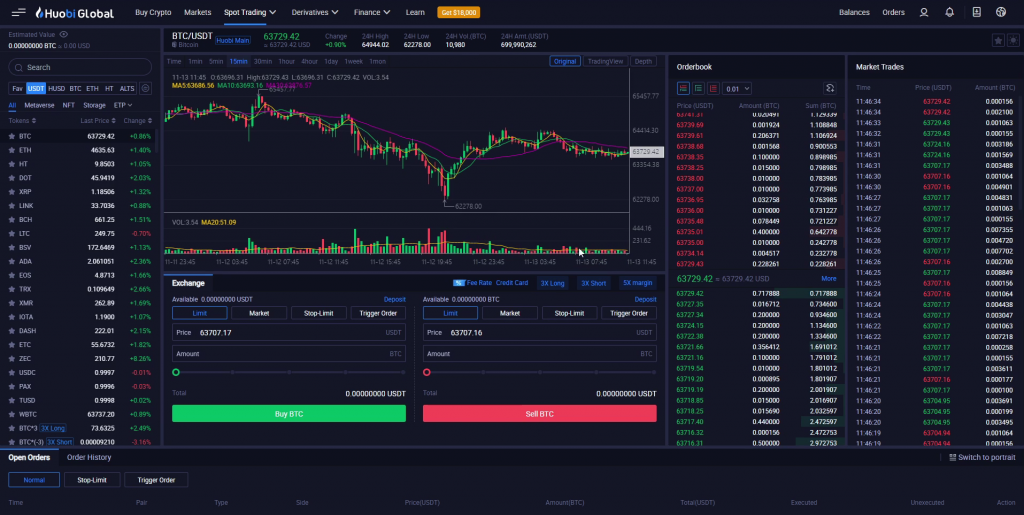Filter open orders by Stop-Limit

[x=91, y=480]
